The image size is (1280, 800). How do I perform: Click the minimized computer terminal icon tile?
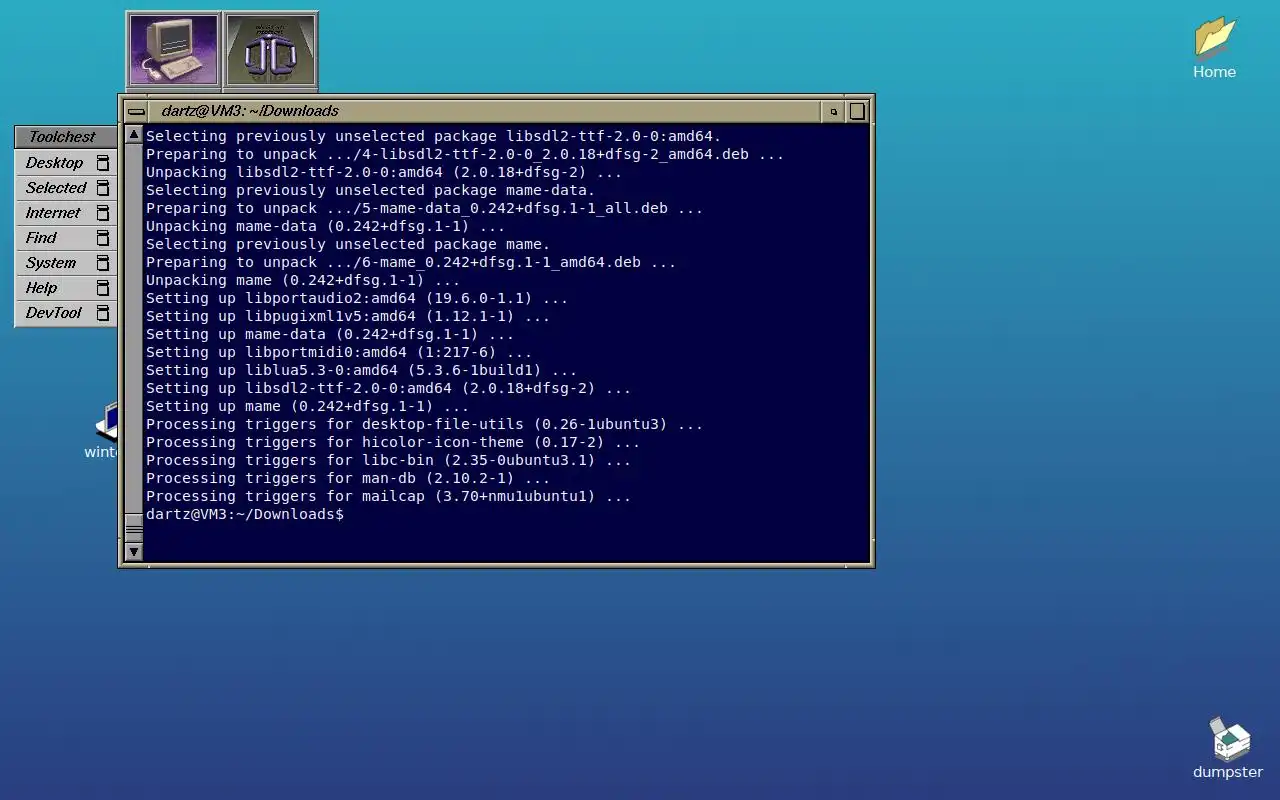(174, 49)
